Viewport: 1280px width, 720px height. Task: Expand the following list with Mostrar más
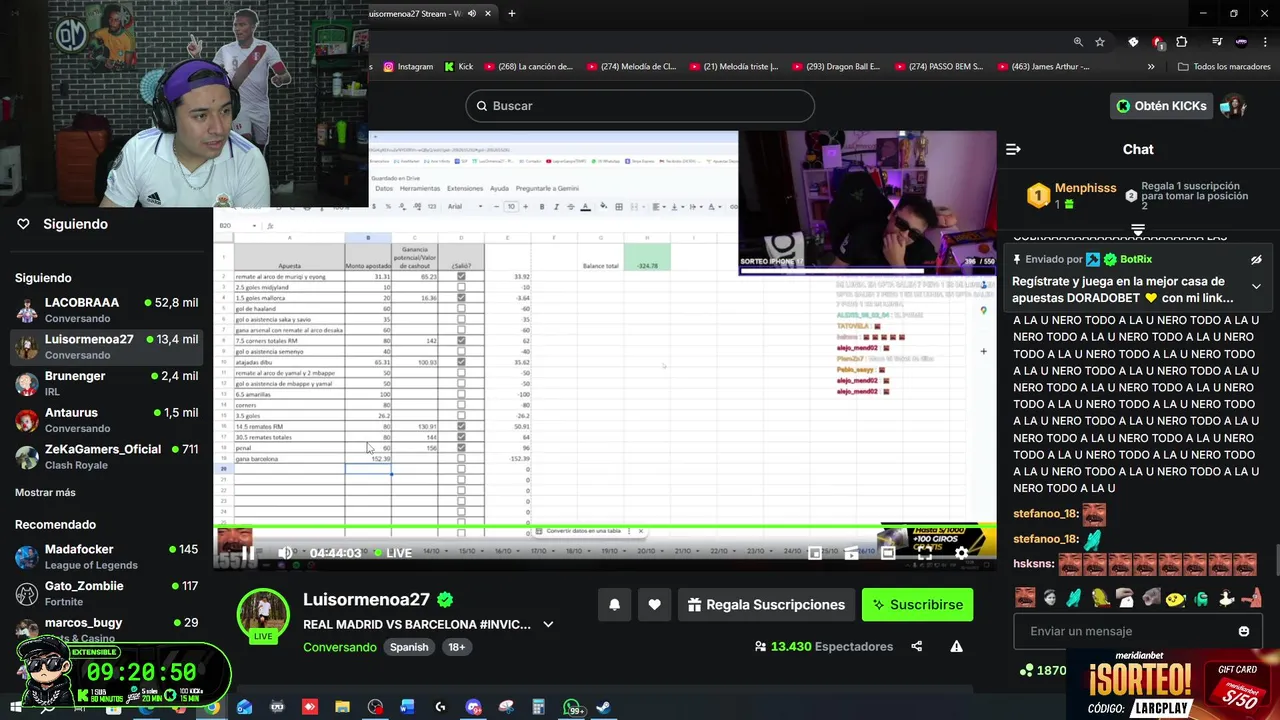point(45,493)
